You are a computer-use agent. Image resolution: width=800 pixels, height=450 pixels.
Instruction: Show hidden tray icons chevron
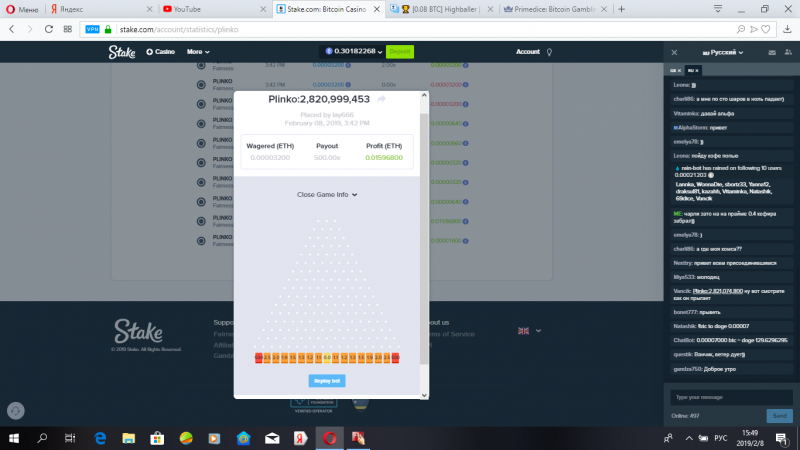tap(689, 438)
